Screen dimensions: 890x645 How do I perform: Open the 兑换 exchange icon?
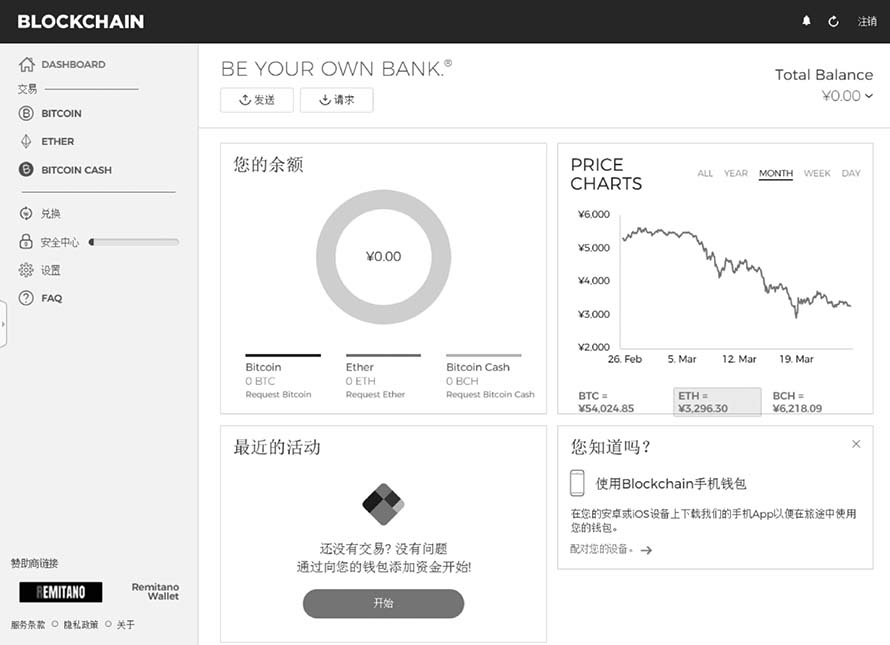coord(26,213)
